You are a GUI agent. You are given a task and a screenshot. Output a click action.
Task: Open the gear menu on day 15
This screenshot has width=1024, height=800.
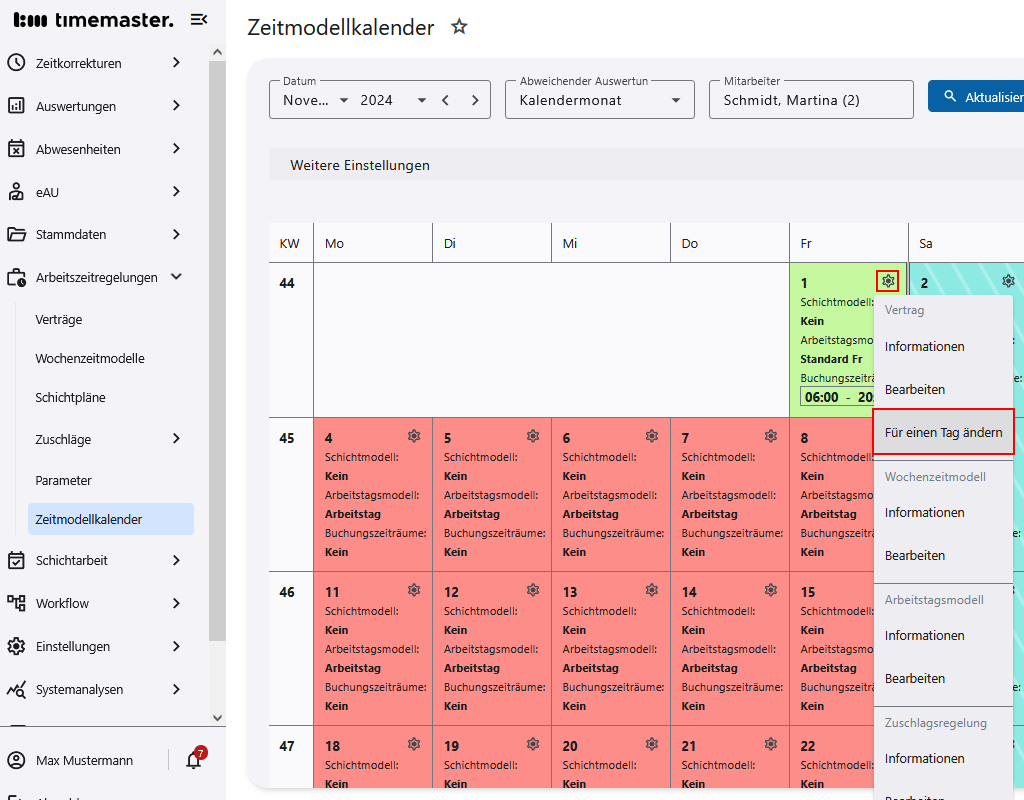[889, 589]
